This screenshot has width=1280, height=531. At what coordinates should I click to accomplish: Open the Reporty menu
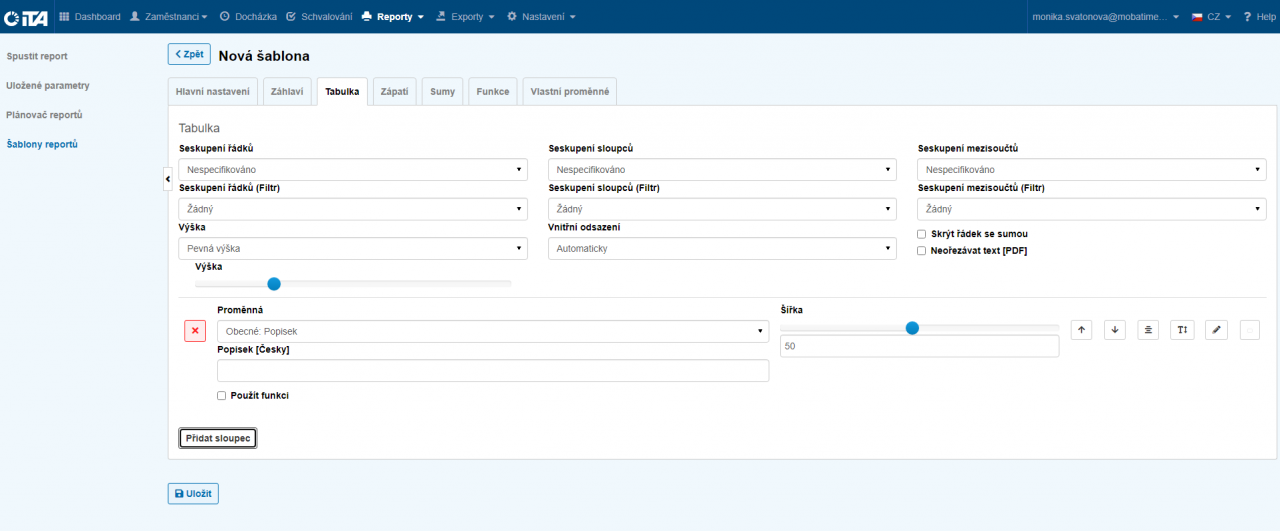click(x=393, y=17)
